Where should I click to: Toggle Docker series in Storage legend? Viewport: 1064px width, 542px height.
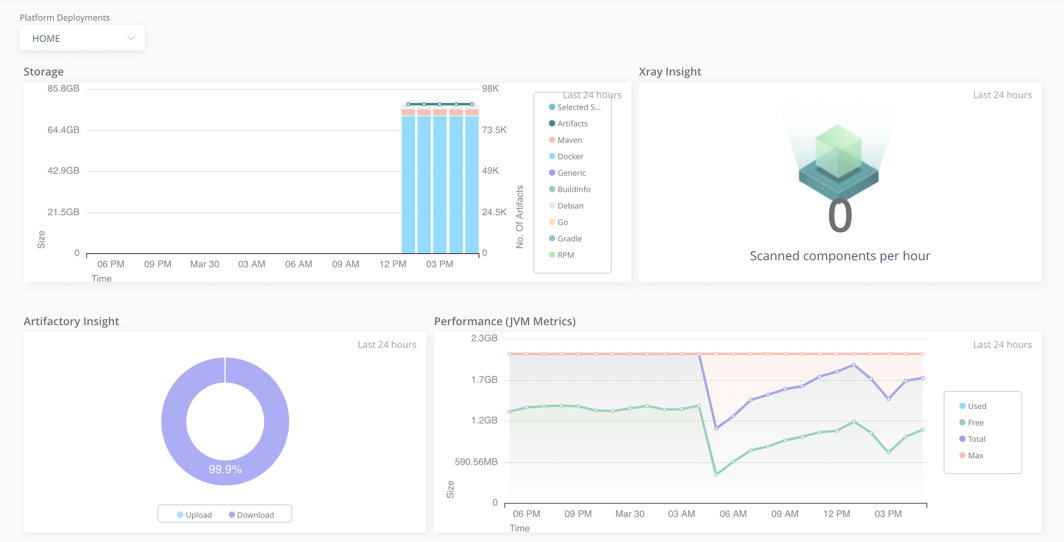pyautogui.click(x=570, y=157)
